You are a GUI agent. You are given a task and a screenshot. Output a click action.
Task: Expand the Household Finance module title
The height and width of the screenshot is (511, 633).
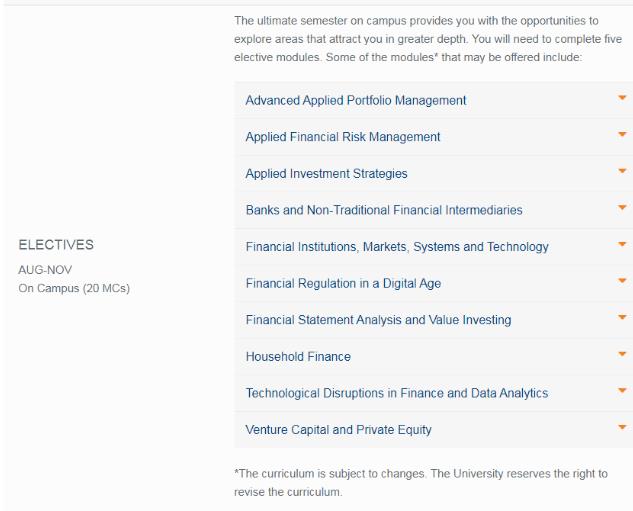click(298, 357)
